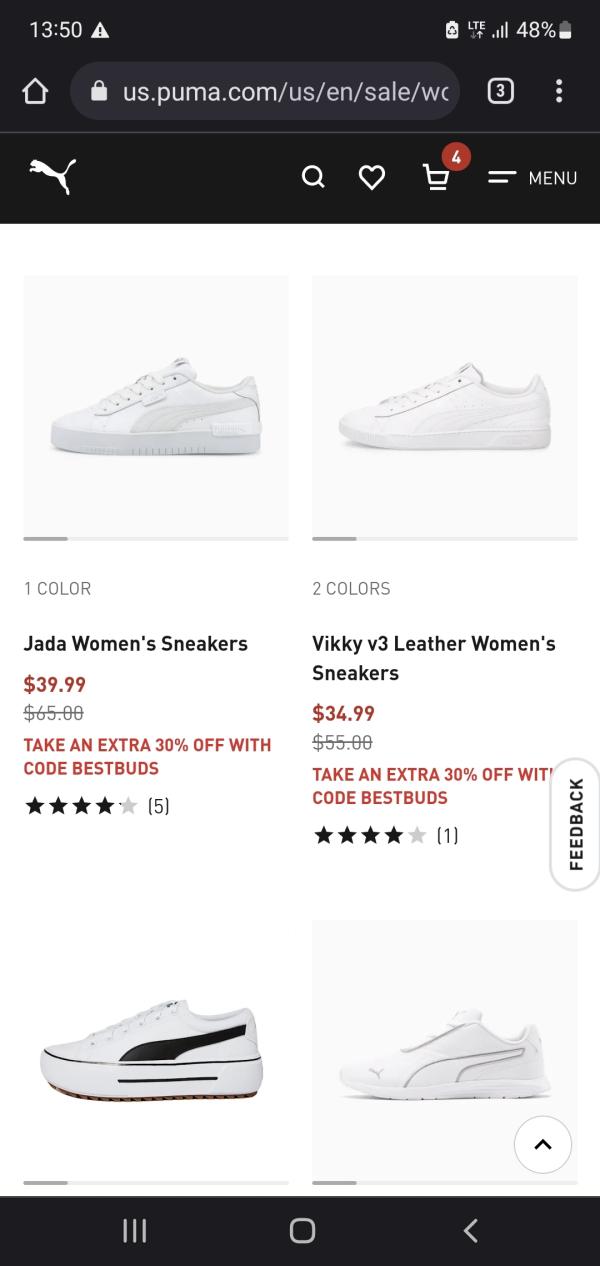This screenshot has height=1266, width=600.
Task: Open the Feedback side tab
Action: pyautogui.click(x=576, y=824)
